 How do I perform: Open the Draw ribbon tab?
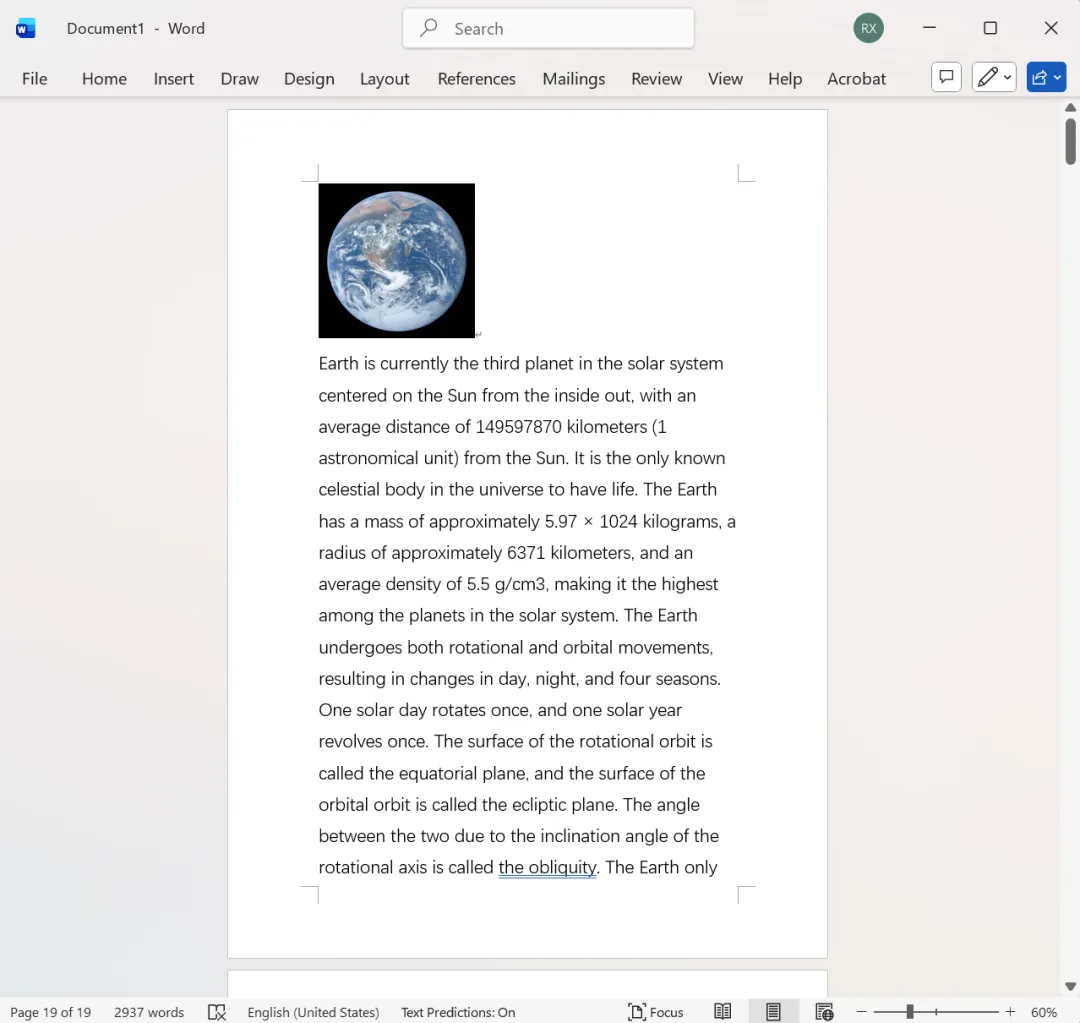click(x=239, y=79)
